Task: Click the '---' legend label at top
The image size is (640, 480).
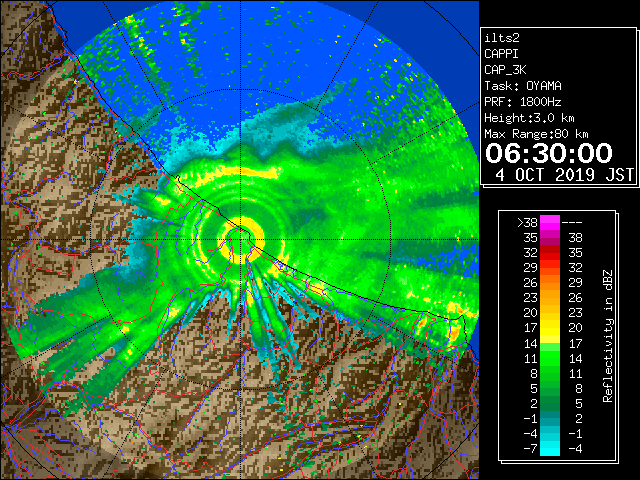Action: pyautogui.click(x=572, y=223)
